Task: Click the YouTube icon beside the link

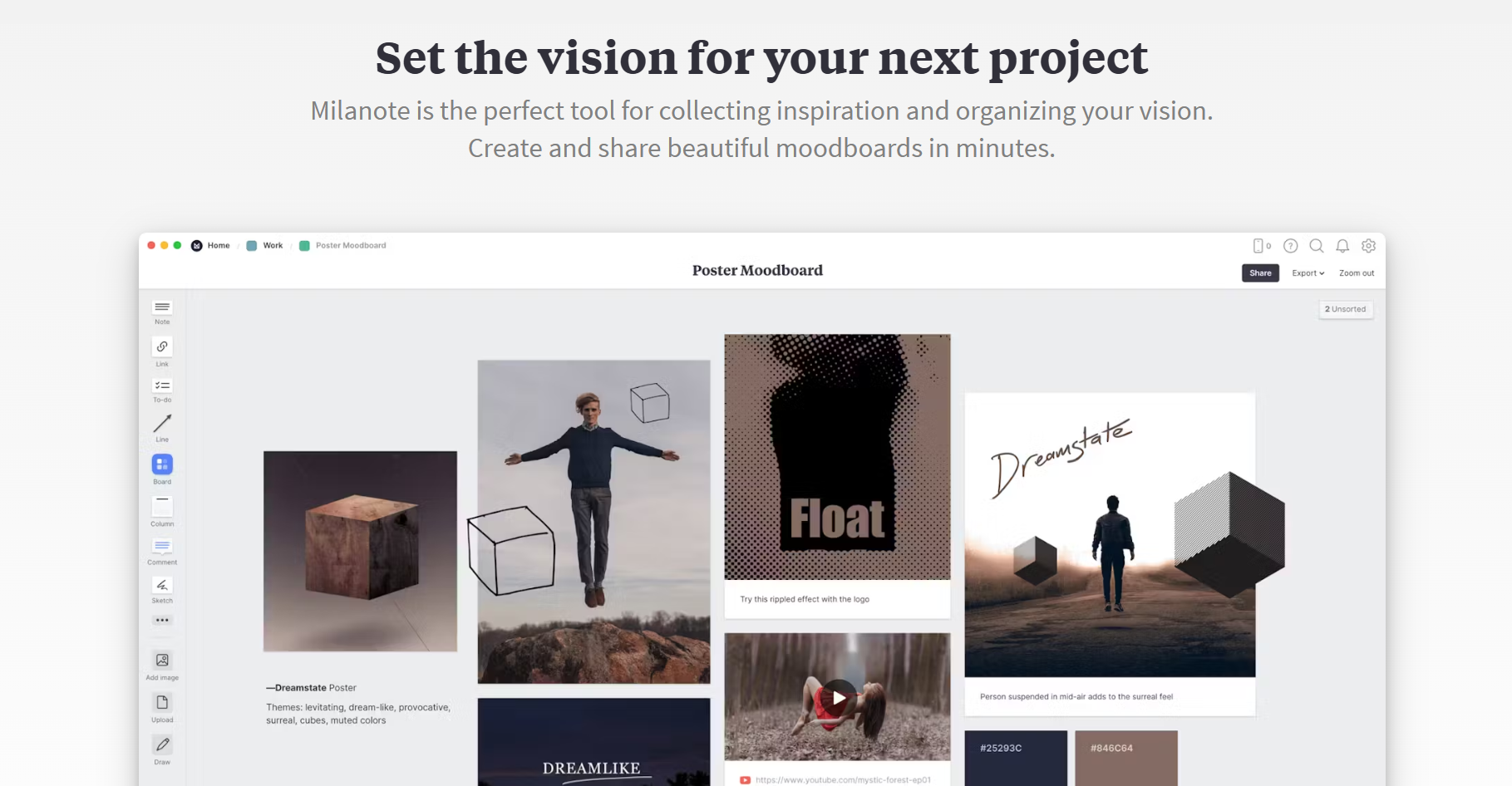Action: click(x=746, y=780)
